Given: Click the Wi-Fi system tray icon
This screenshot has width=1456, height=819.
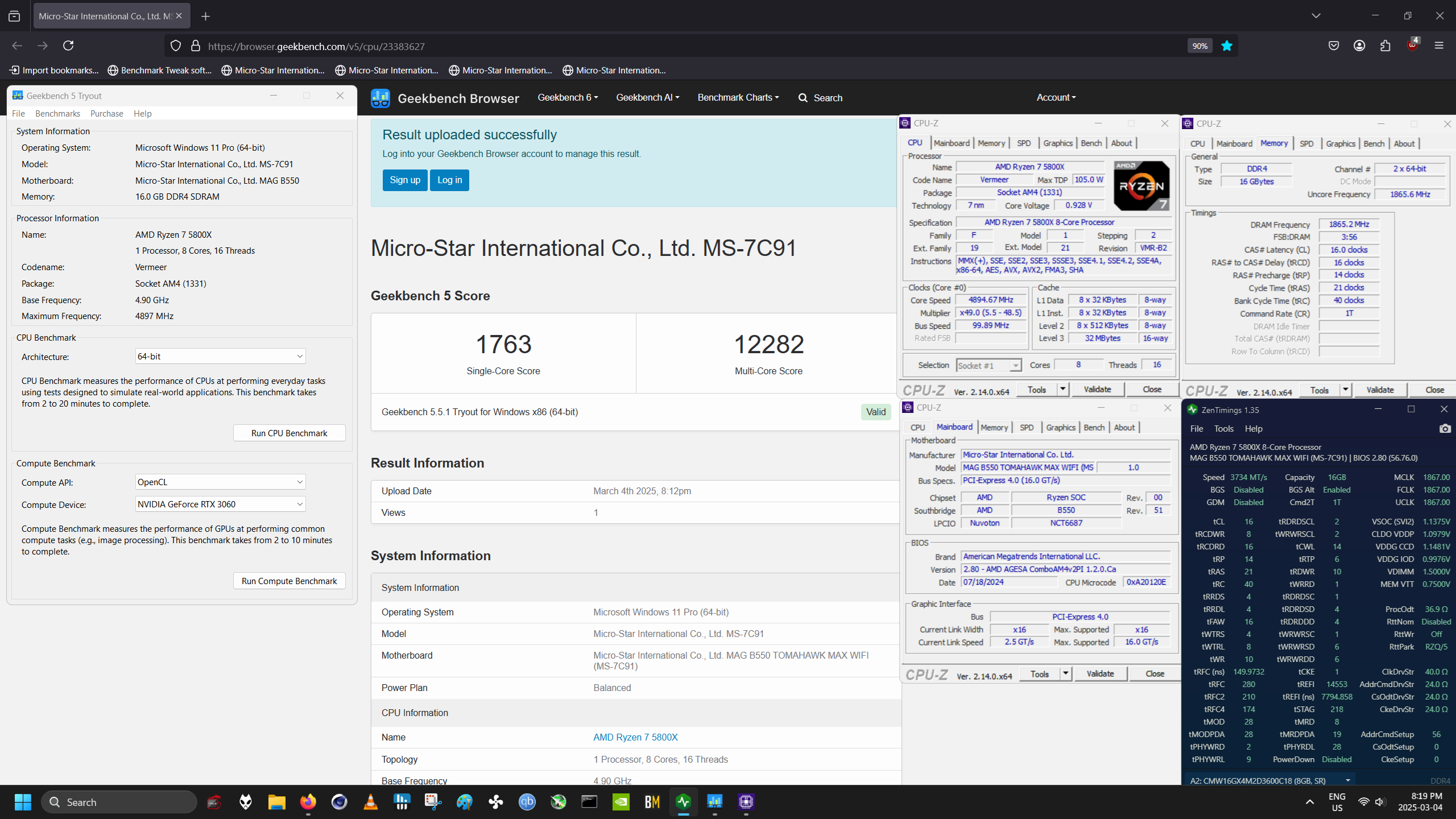Looking at the screenshot, I should click(x=1363, y=802).
